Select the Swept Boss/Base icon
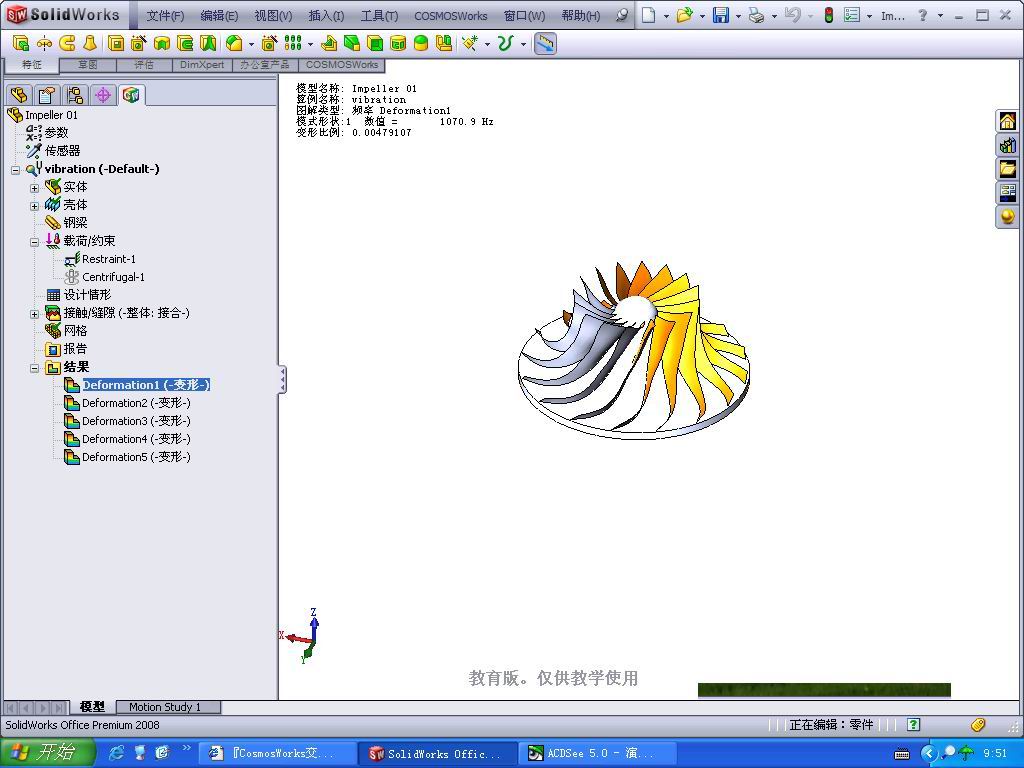The width and height of the screenshot is (1024, 768). (x=67, y=44)
